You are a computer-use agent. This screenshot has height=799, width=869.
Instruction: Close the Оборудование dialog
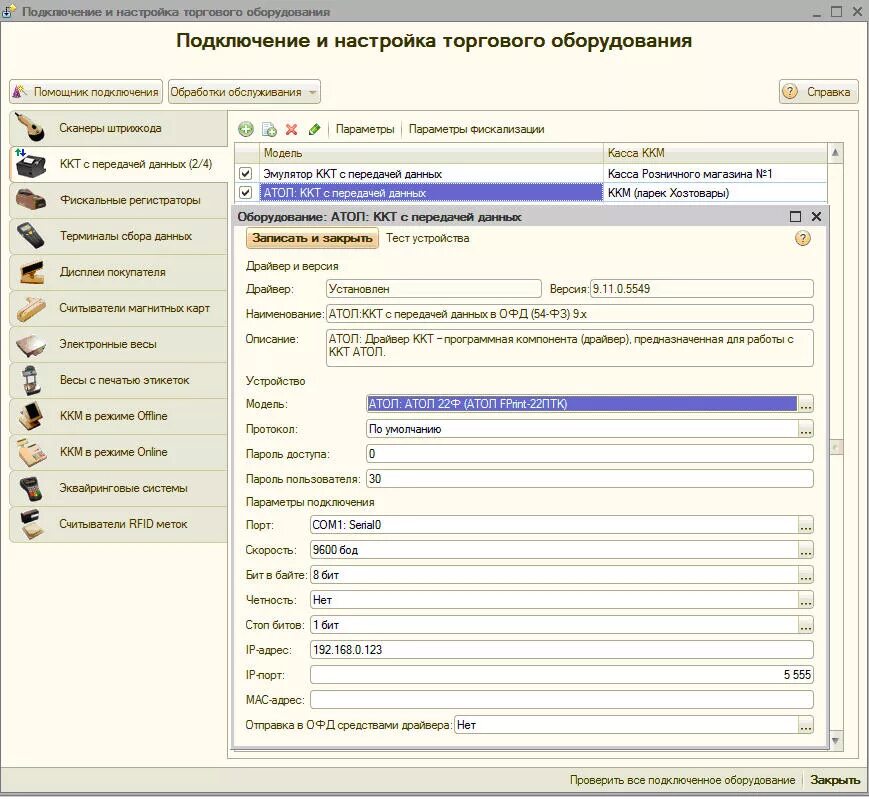coord(816,217)
